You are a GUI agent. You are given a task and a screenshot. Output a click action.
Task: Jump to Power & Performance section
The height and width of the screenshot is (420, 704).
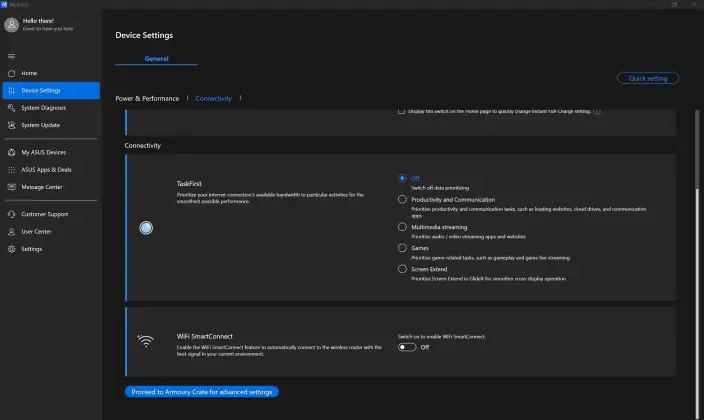[x=147, y=98]
